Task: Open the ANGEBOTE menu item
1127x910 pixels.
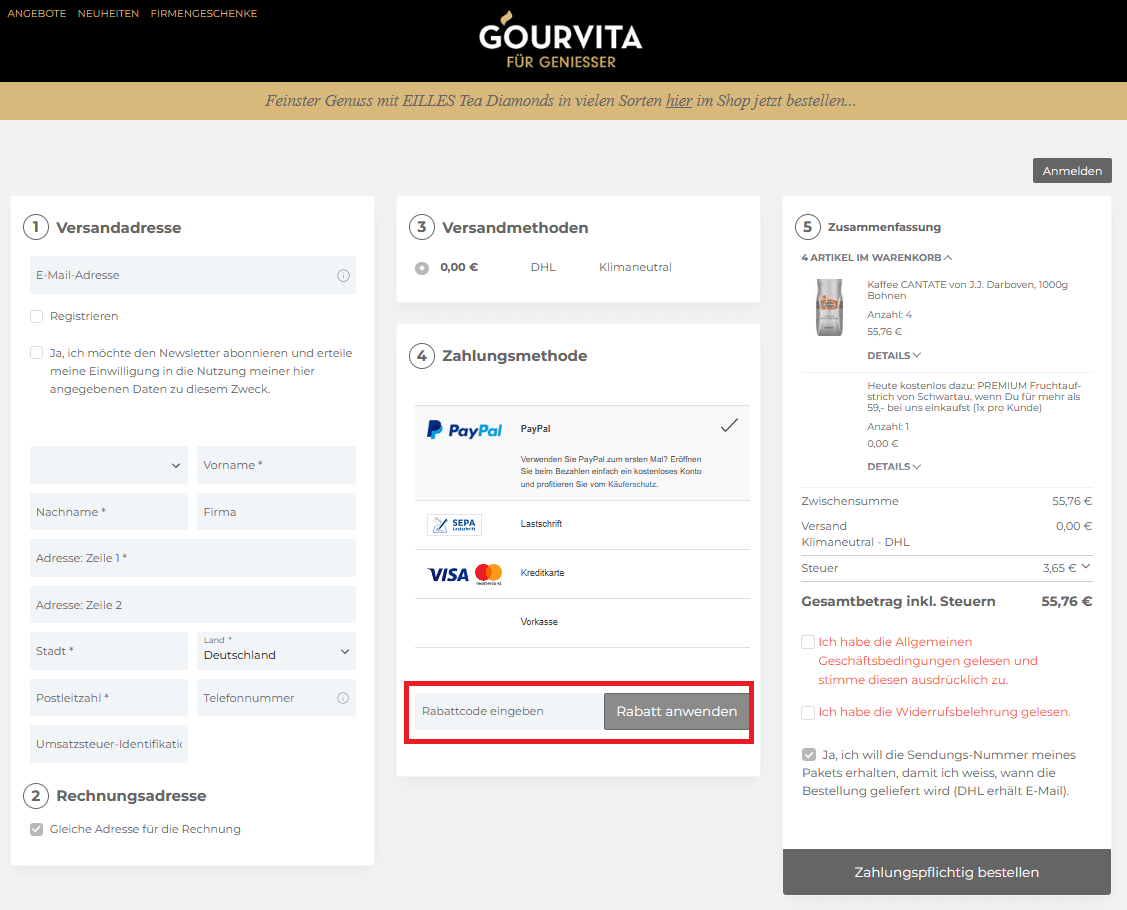Action: click(37, 14)
